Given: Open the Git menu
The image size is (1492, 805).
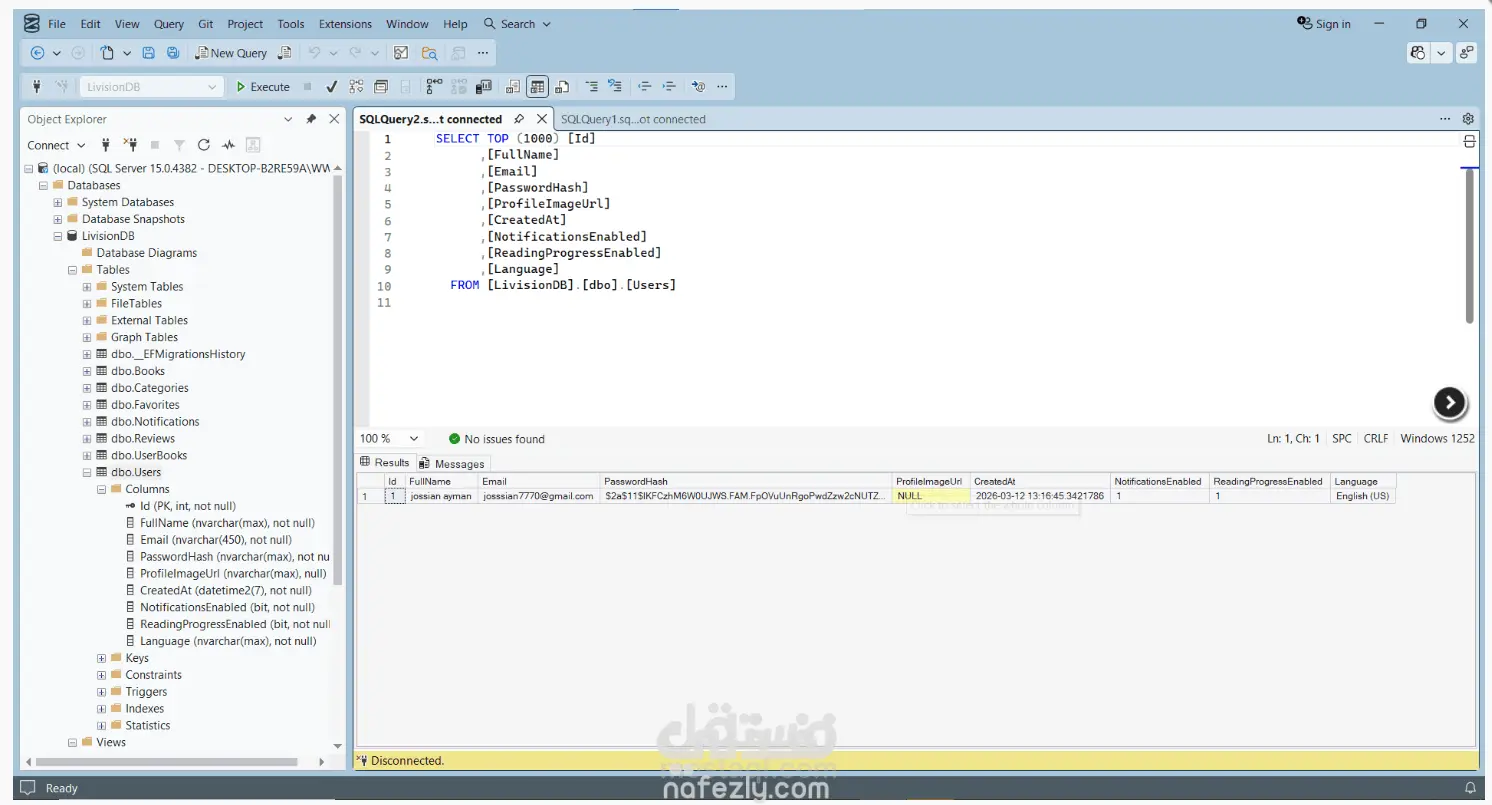Looking at the screenshot, I should coord(205,24).
